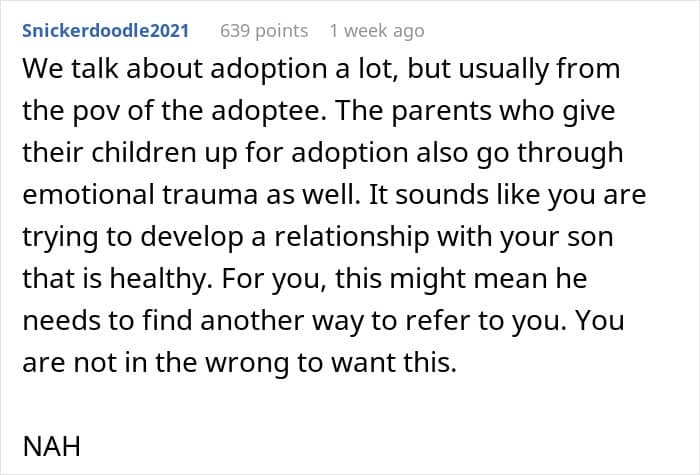Click the text that is healthy
This screenshot has width=700, height=475.
point(117,279)
